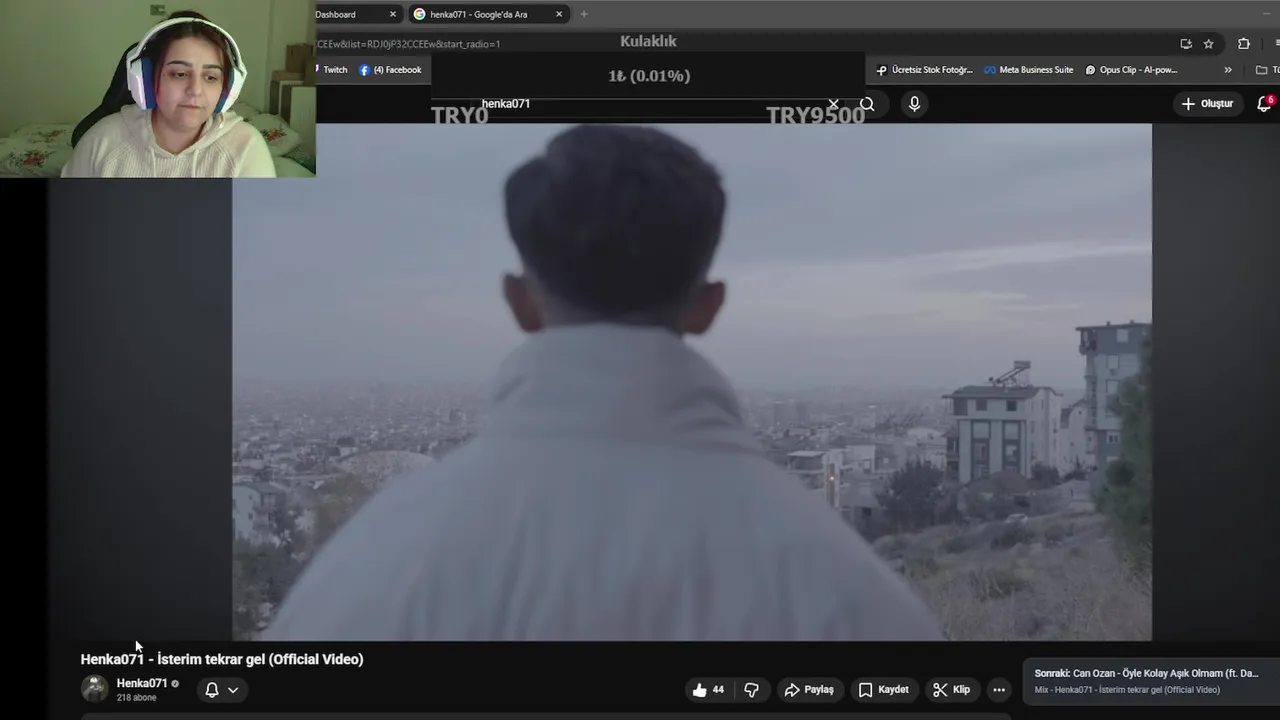Open the next-up Can Ozan video toast

(x=1150, y=681)
